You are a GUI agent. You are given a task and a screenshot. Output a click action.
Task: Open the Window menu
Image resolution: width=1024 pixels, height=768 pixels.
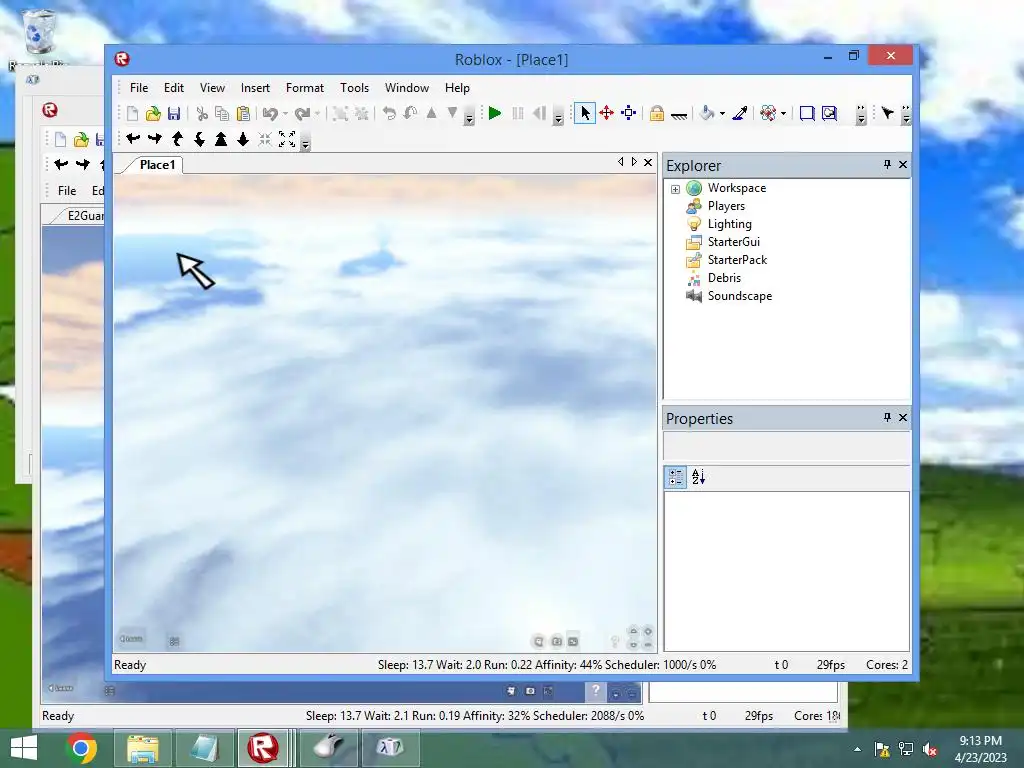(x=407, y=88)
